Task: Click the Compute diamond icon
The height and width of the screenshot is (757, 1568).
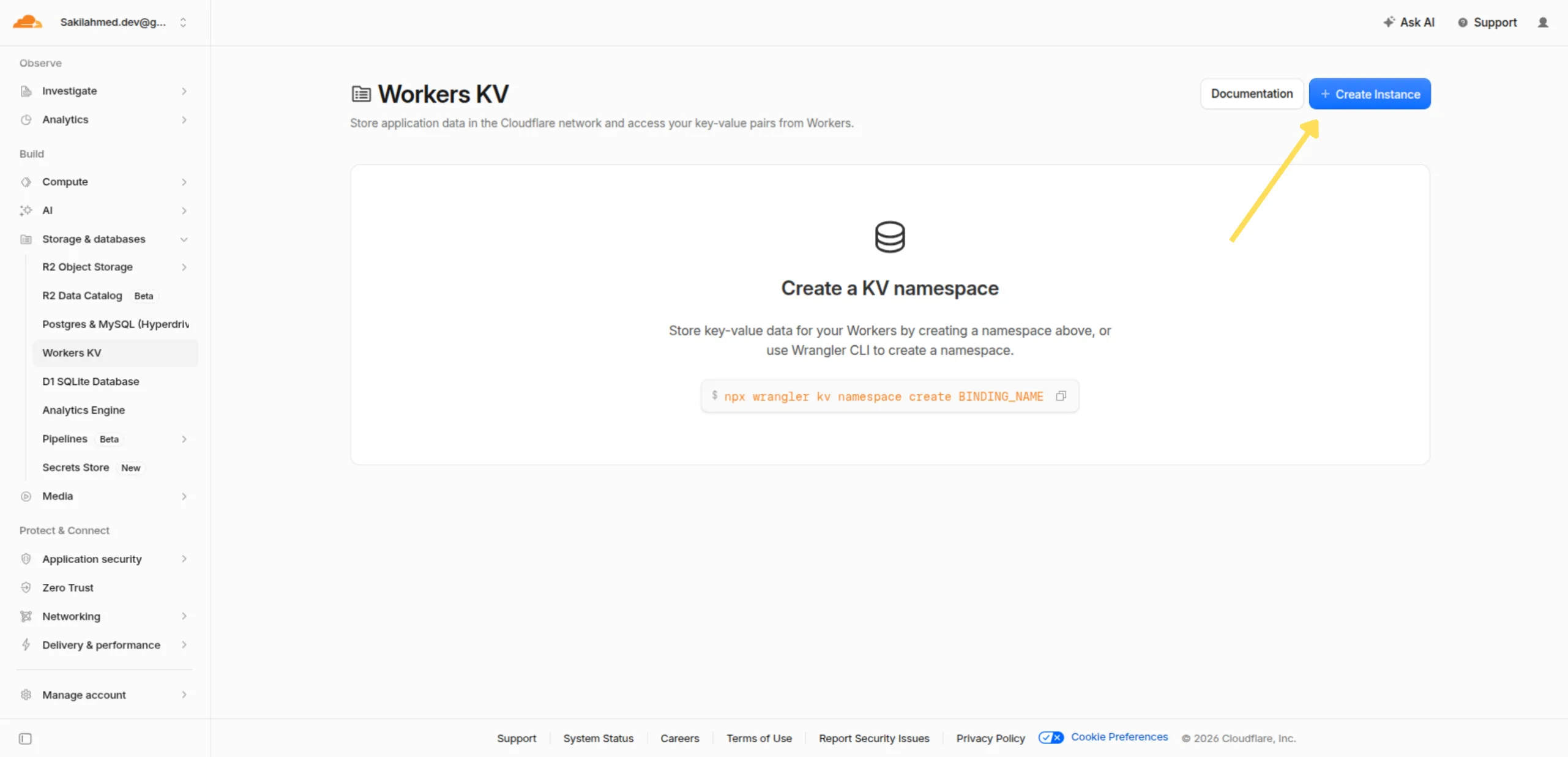Action: (x=26, y=182)
